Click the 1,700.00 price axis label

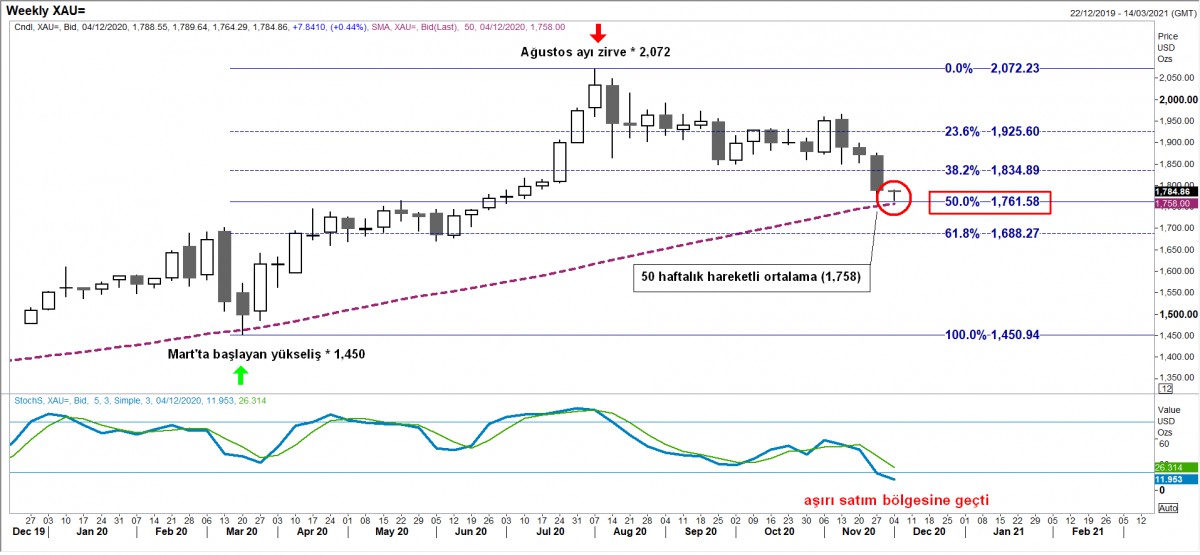(x=1175, y=228)
